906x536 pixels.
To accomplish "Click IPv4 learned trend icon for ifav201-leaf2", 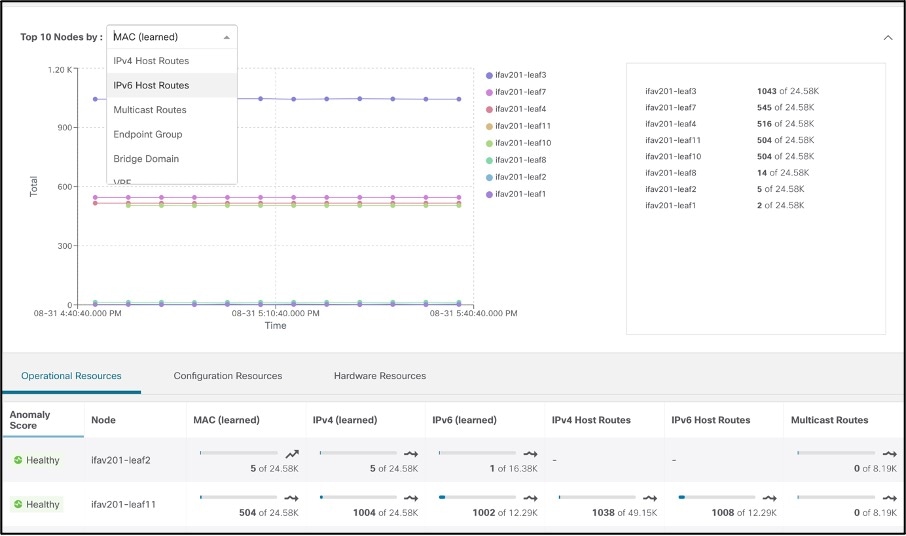I will [x=411, y=454].
